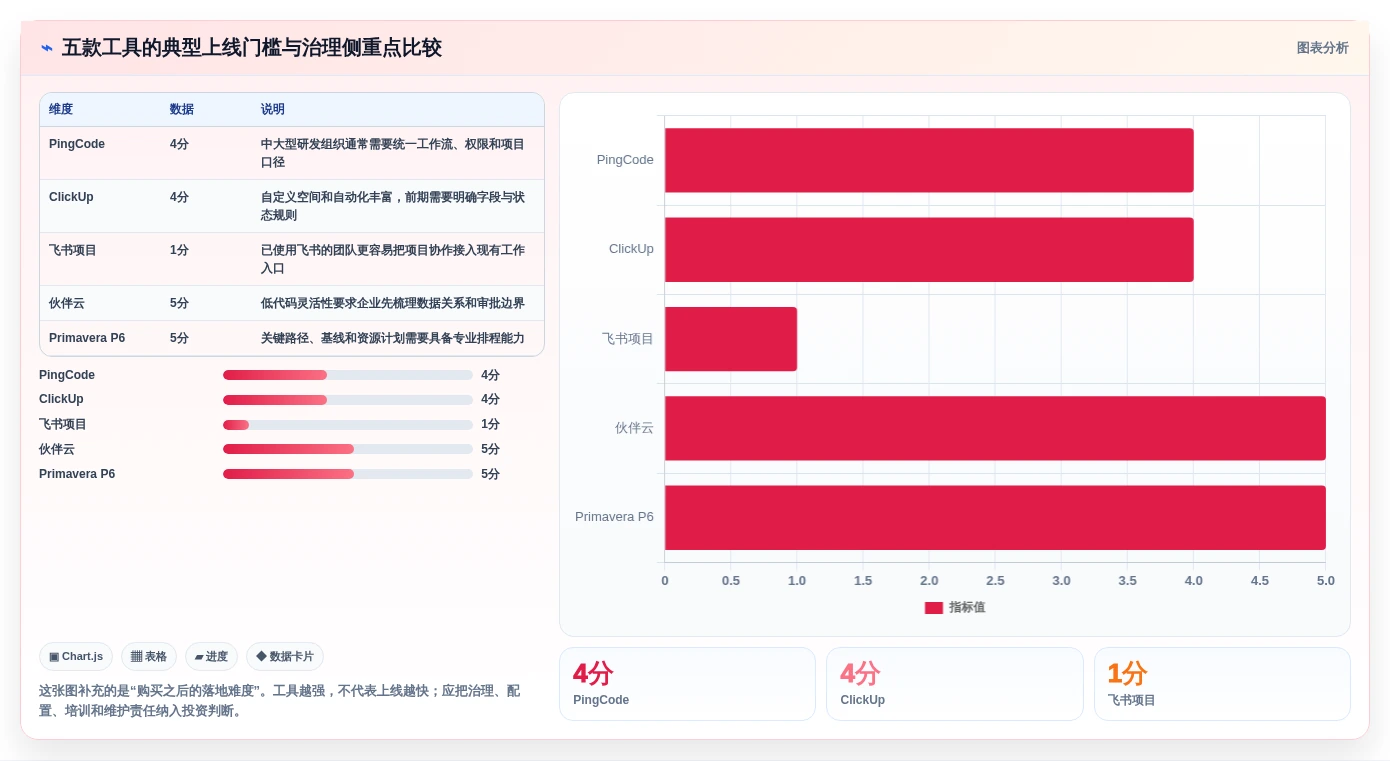Image resolution: width=1390 pixels, height=761 pixels.
Task: Click the Primavera P6 y-axis label in chart
Action: [614, 517]
